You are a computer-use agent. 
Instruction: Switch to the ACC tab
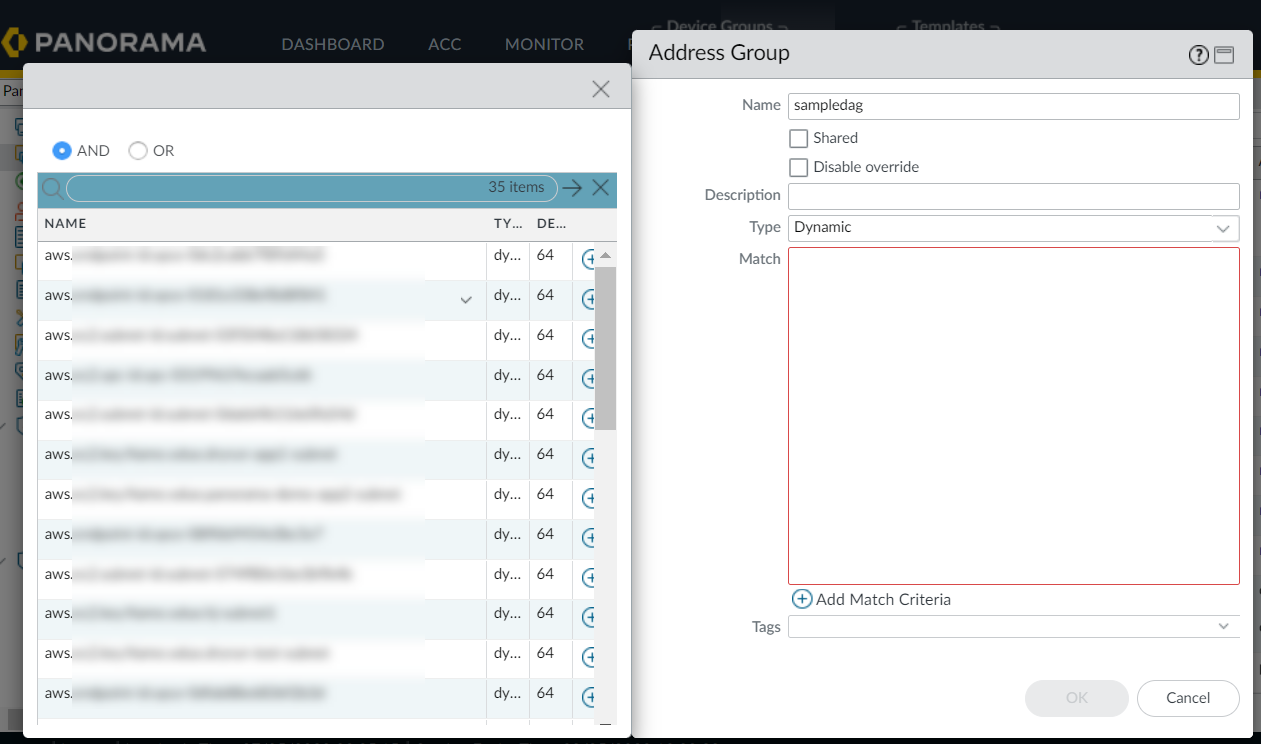(444, 44)
